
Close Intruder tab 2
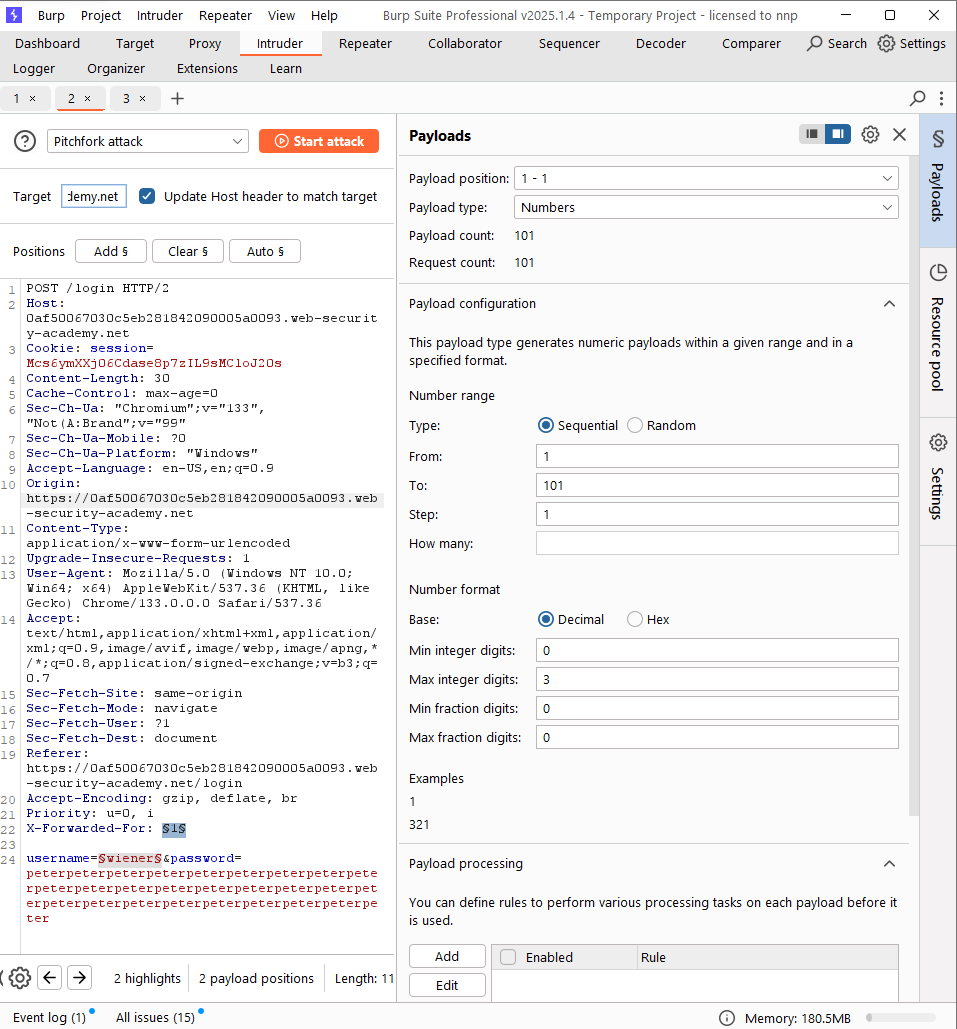[87, 98]
